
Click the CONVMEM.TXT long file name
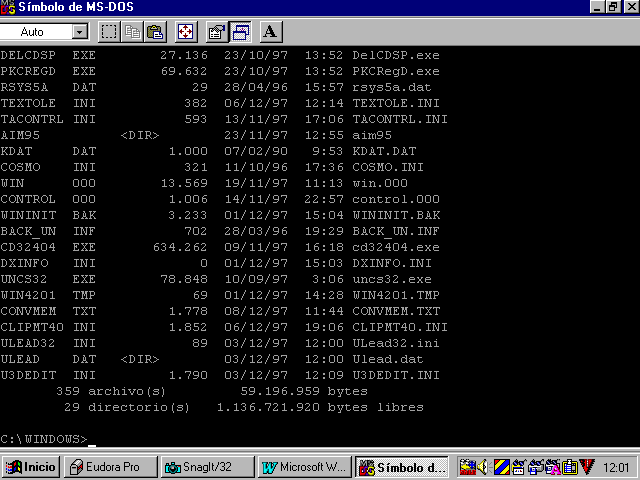point(396,311)
